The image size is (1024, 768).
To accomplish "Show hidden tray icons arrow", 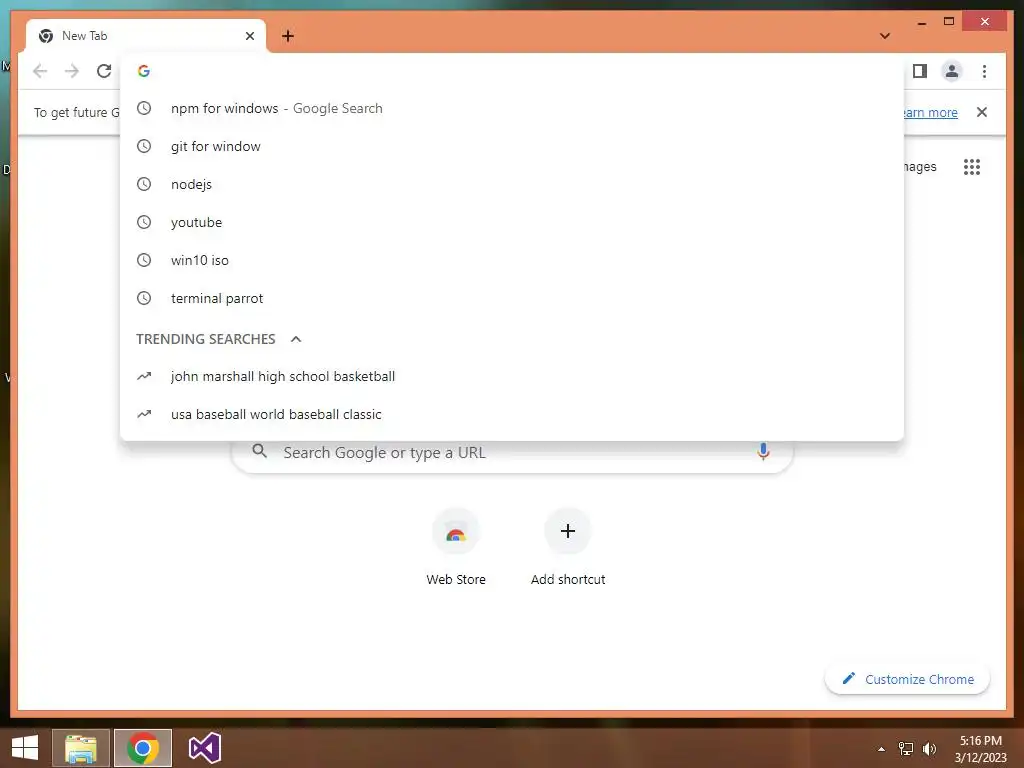I will 882,749.
